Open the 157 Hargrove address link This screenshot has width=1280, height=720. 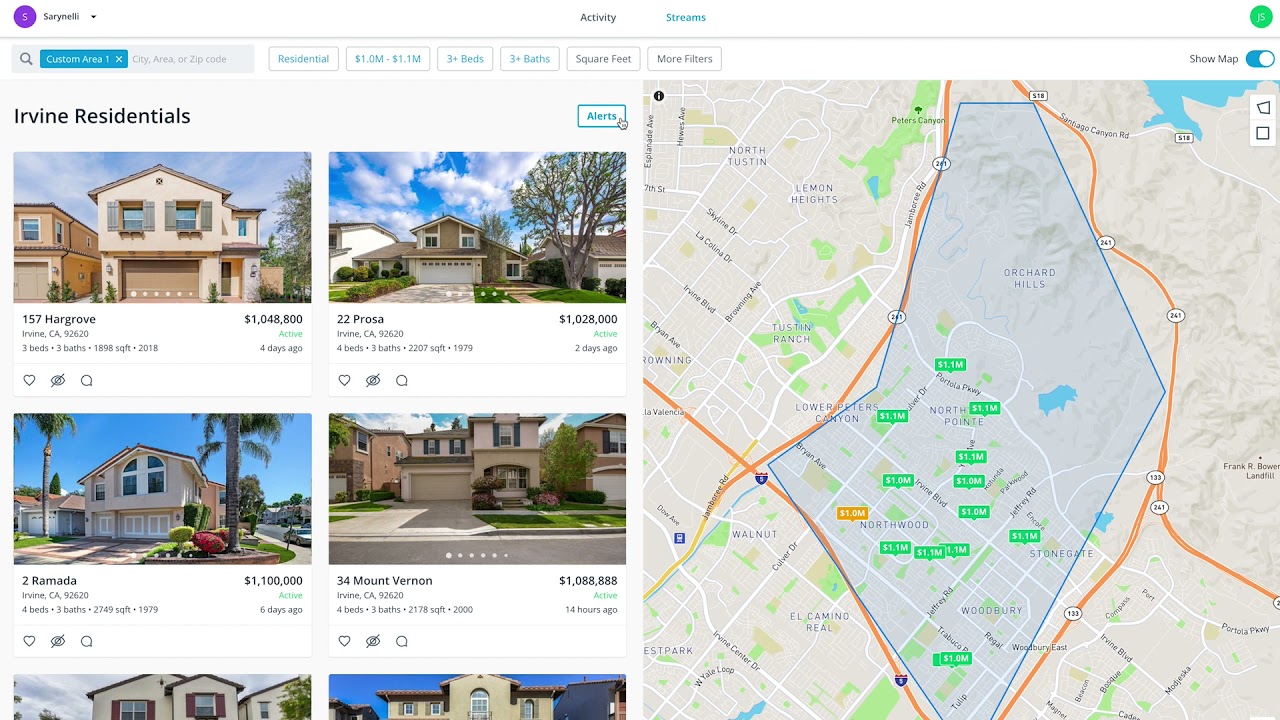click(59, 319)
